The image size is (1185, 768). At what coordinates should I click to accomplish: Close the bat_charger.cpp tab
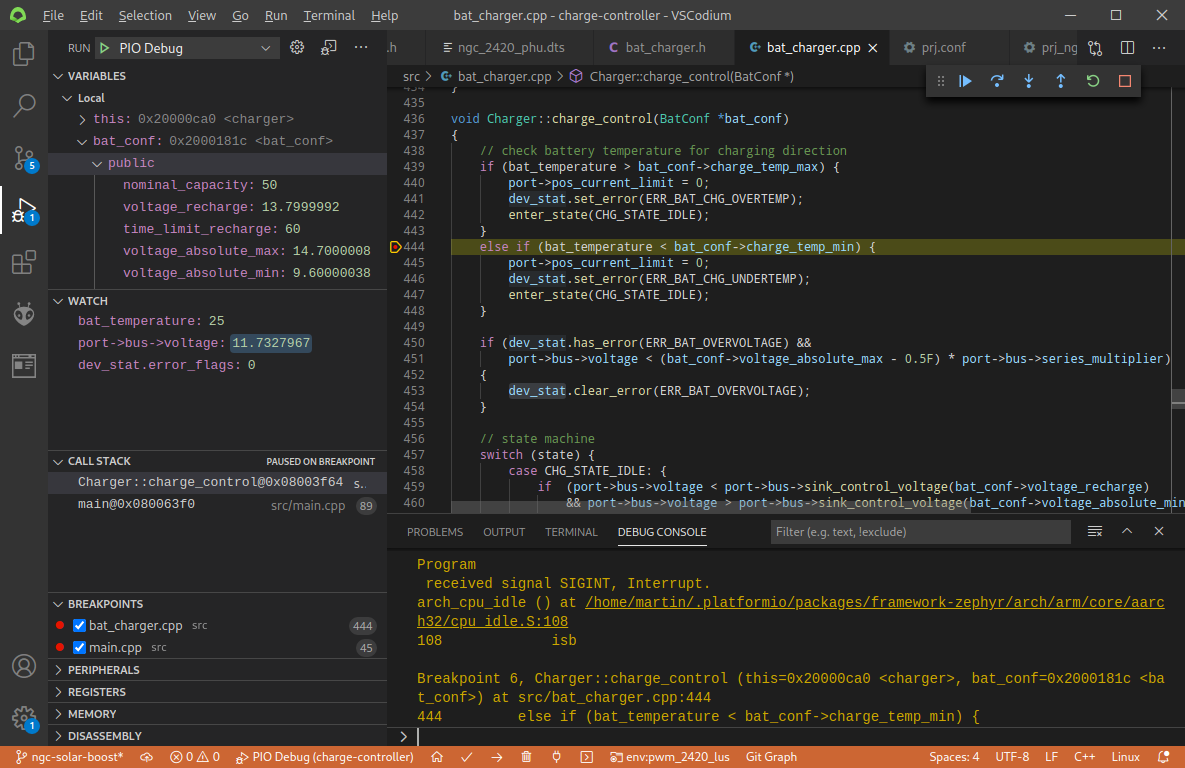[873, 48]
